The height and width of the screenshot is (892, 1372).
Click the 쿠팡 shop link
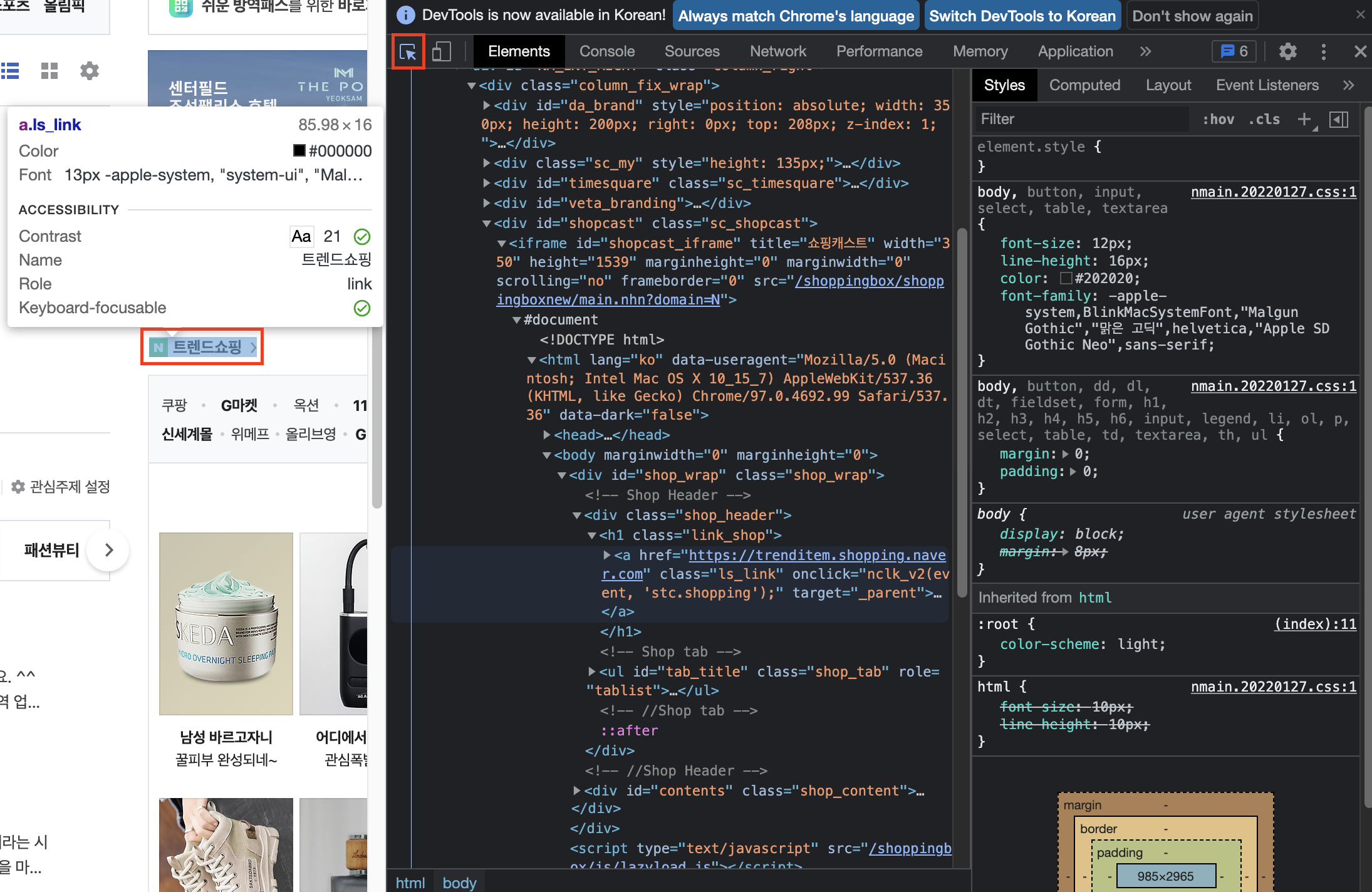(174, 405)
